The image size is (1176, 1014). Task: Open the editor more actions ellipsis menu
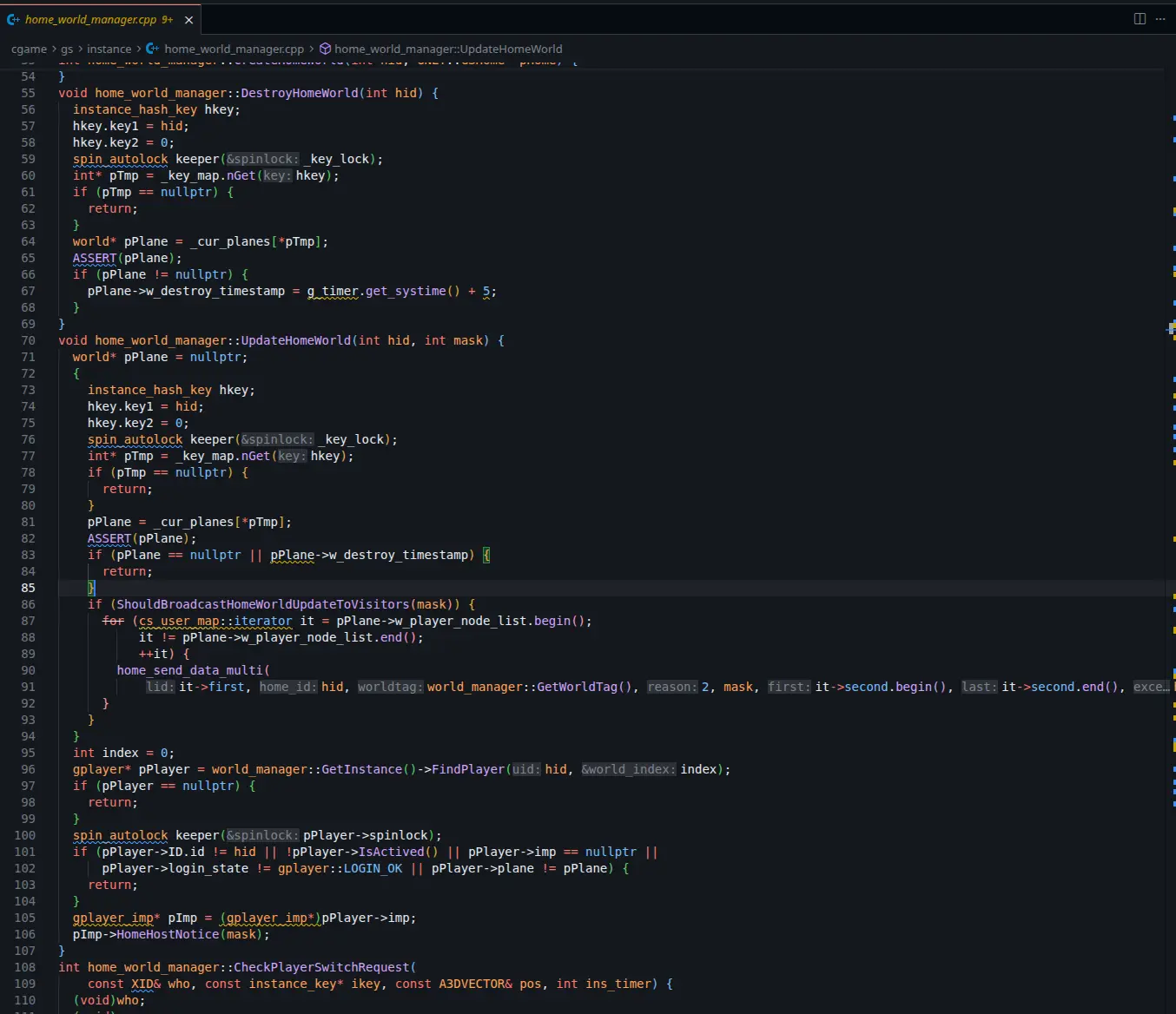point(1160,18)
